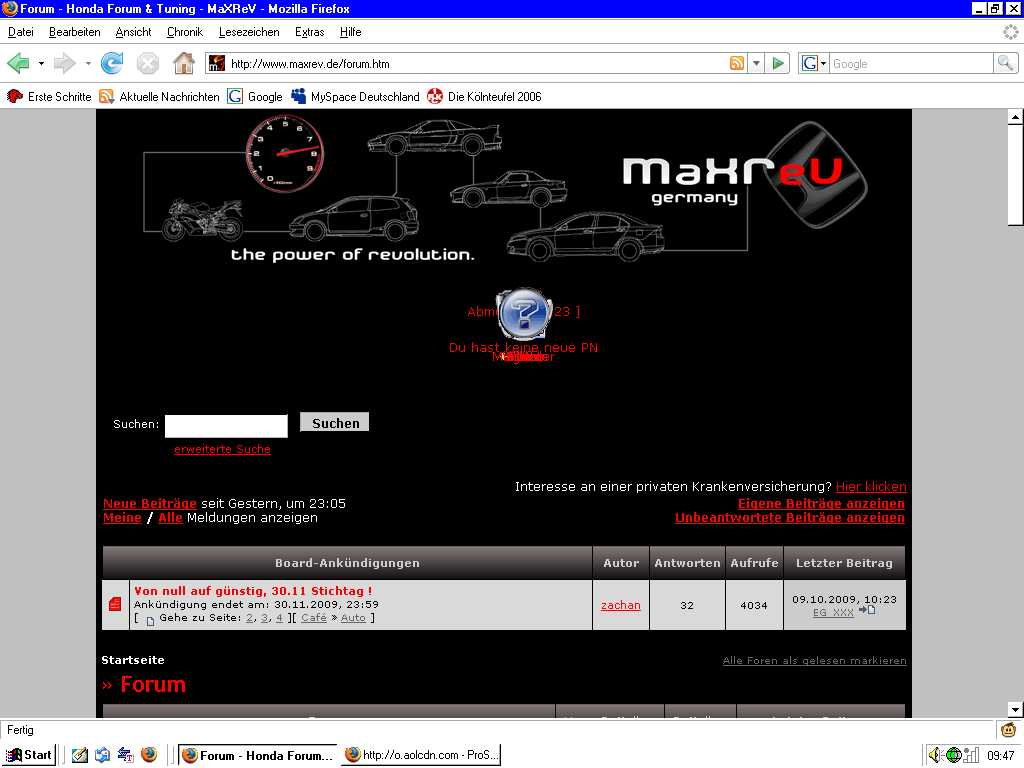1024x768 pixels.
Task: Click the RSS feed icon in address bar
Action: (737, 64)
